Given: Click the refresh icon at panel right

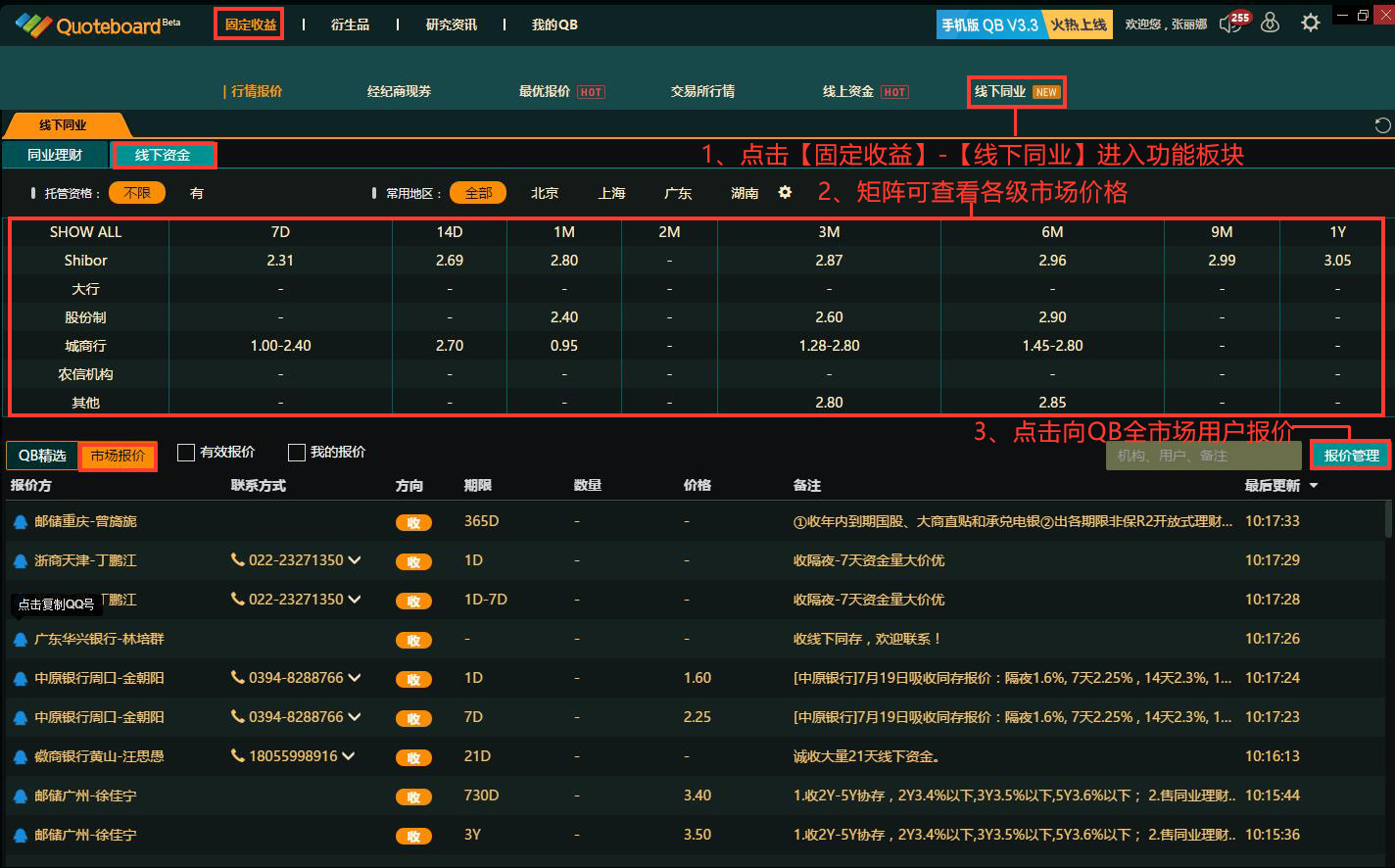Looking at the screenshot, I should click(x=1382, y=125).
